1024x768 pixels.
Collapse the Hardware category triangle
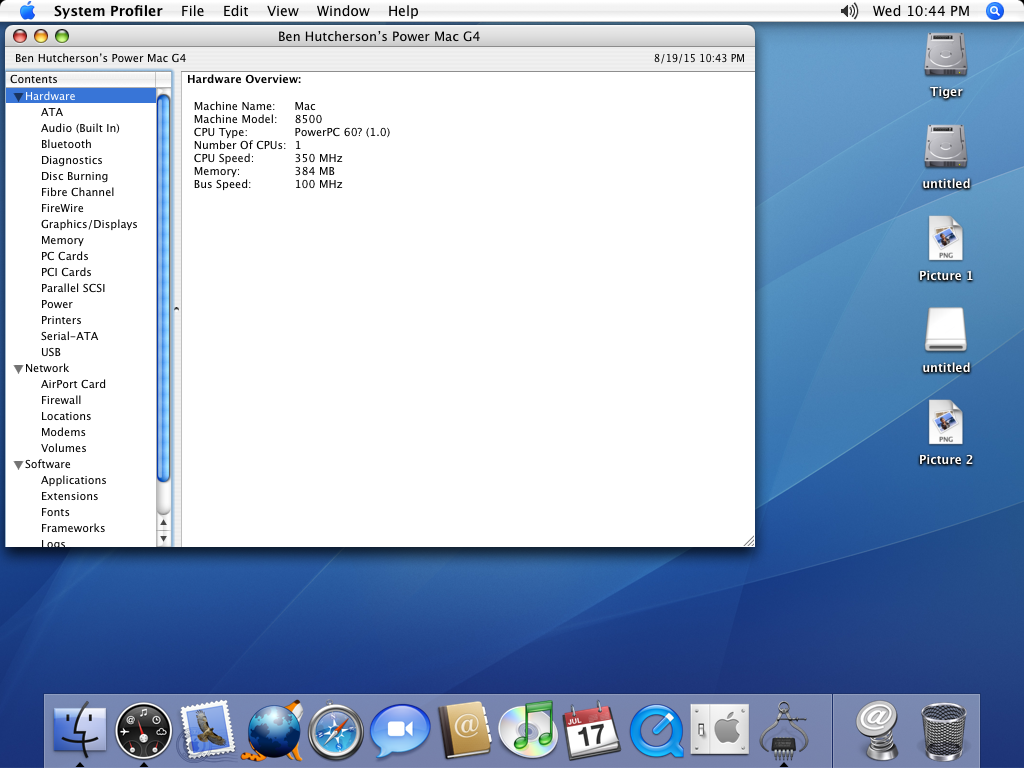click(18, 97)
